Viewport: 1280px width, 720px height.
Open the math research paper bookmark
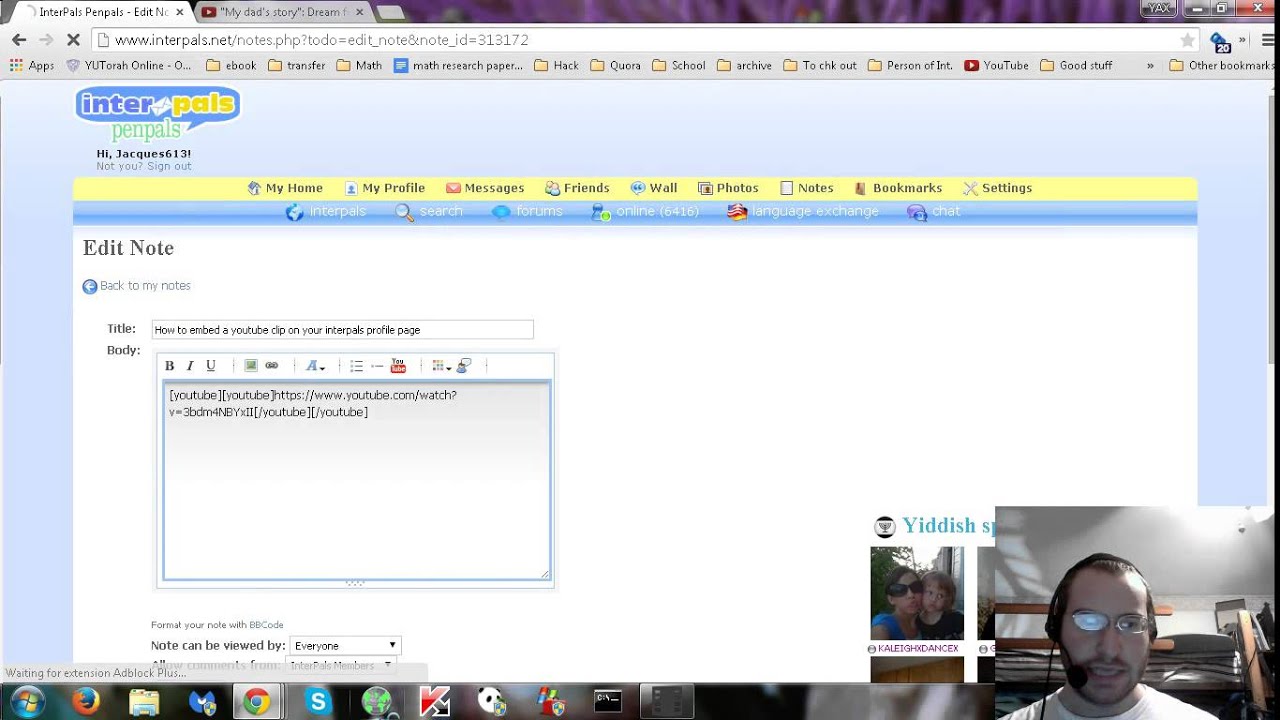pos(458,66)
